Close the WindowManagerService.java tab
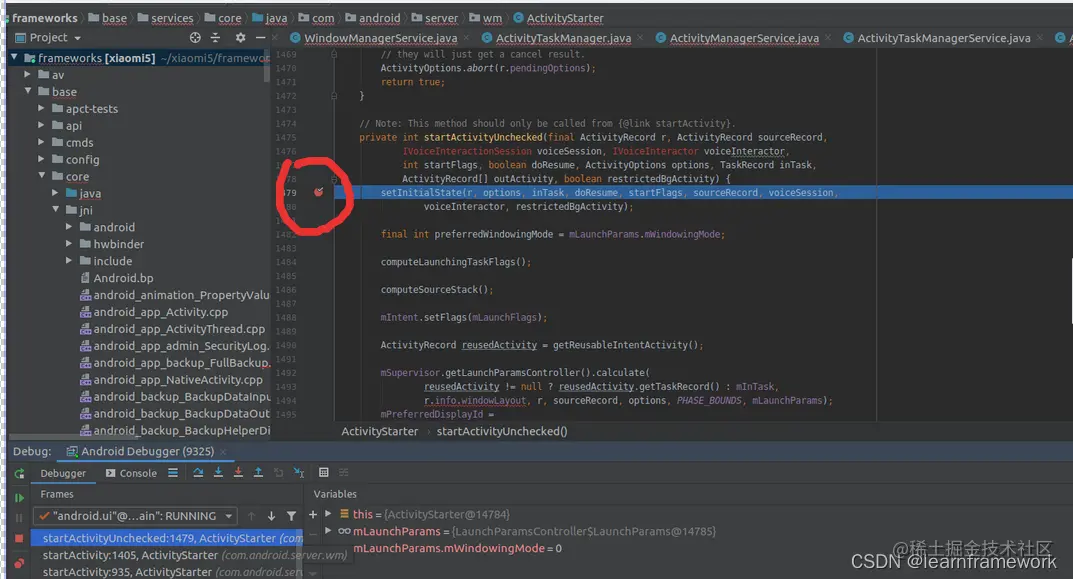 467,38
